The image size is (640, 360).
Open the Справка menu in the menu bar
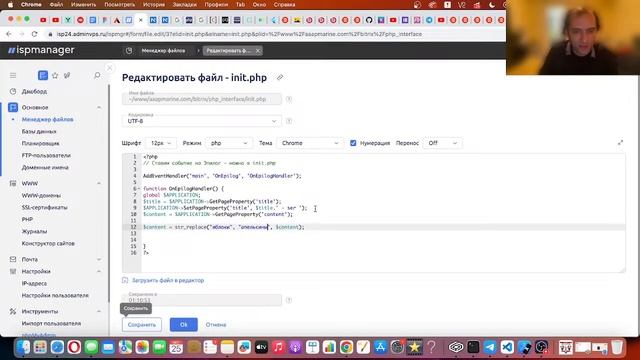click(x=284, y=5)
